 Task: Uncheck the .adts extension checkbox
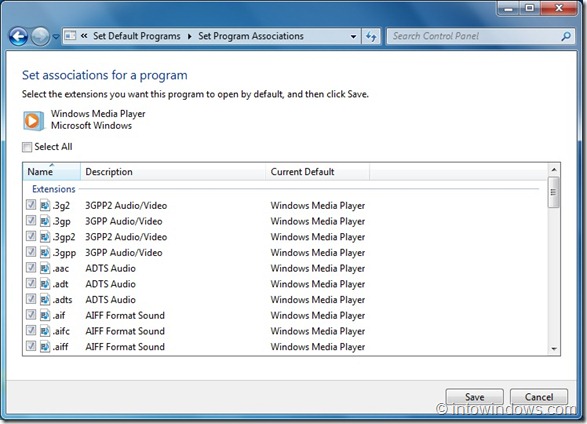coord(31,299)
